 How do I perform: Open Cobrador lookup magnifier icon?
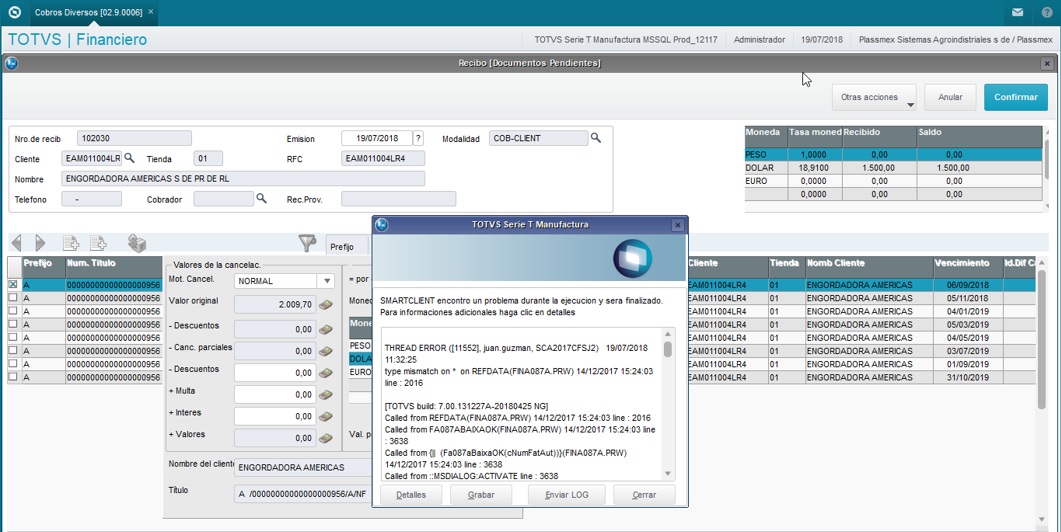pos(261,198)
